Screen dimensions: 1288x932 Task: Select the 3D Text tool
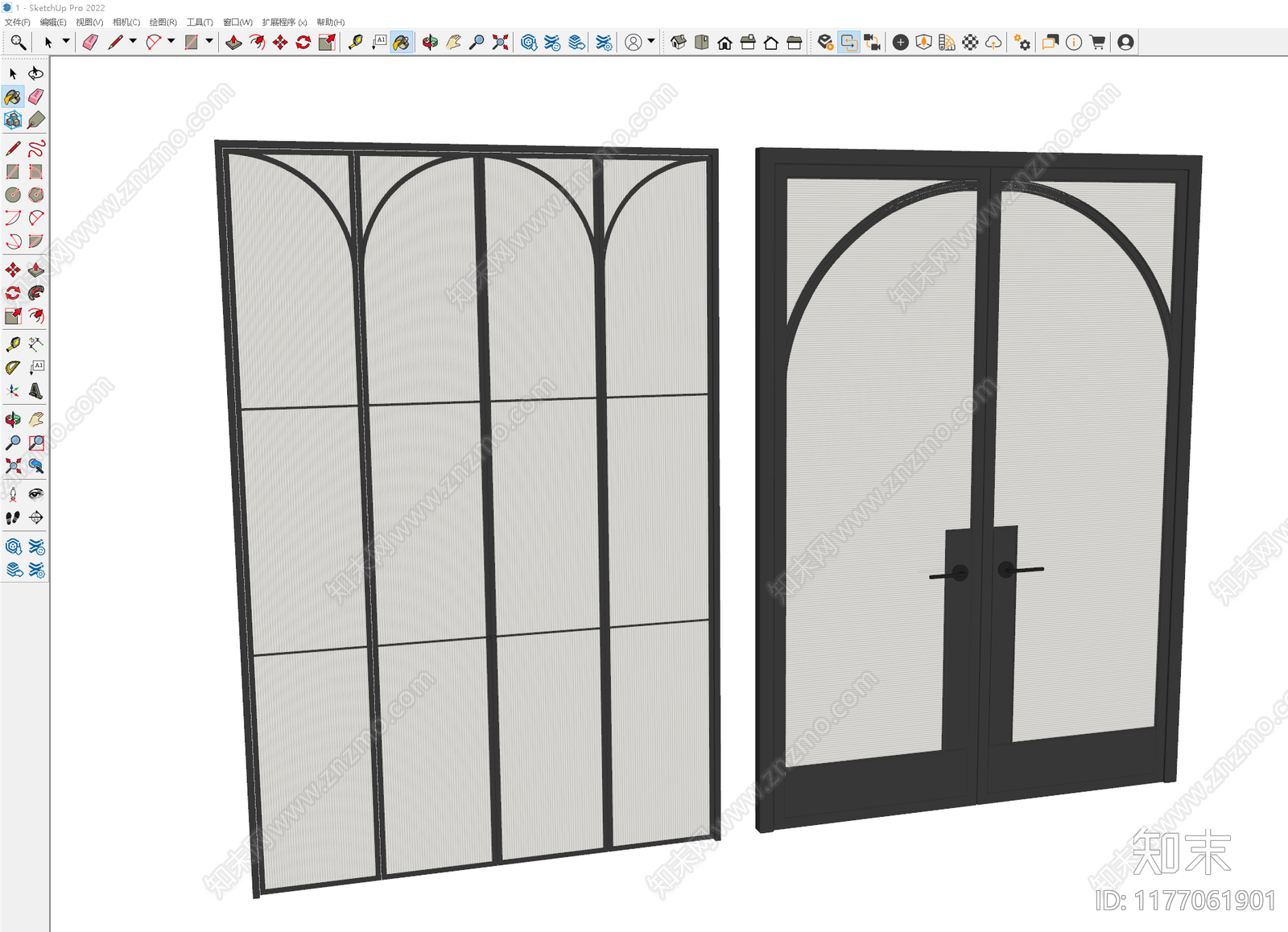tap(36, 391)
